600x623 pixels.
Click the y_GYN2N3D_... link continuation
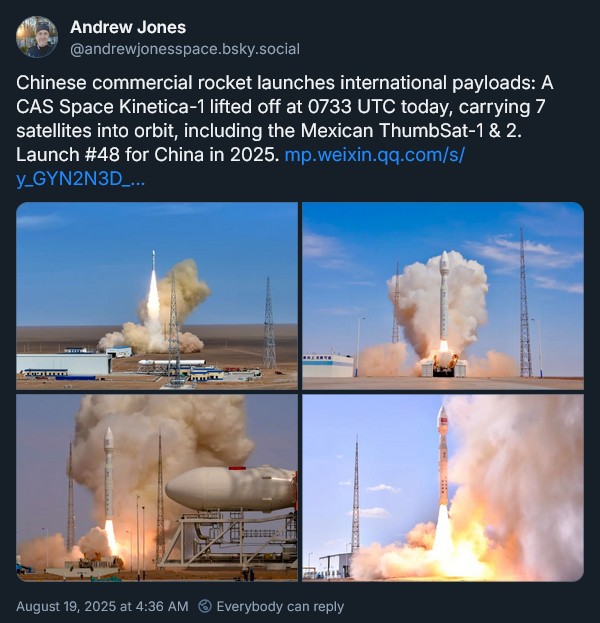click(x=80, y=179)
